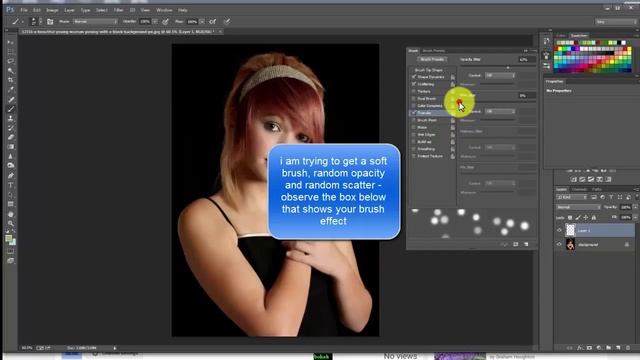Click the Brush Presets button
This screenshot has width=640, height=360.
(432, 60)
